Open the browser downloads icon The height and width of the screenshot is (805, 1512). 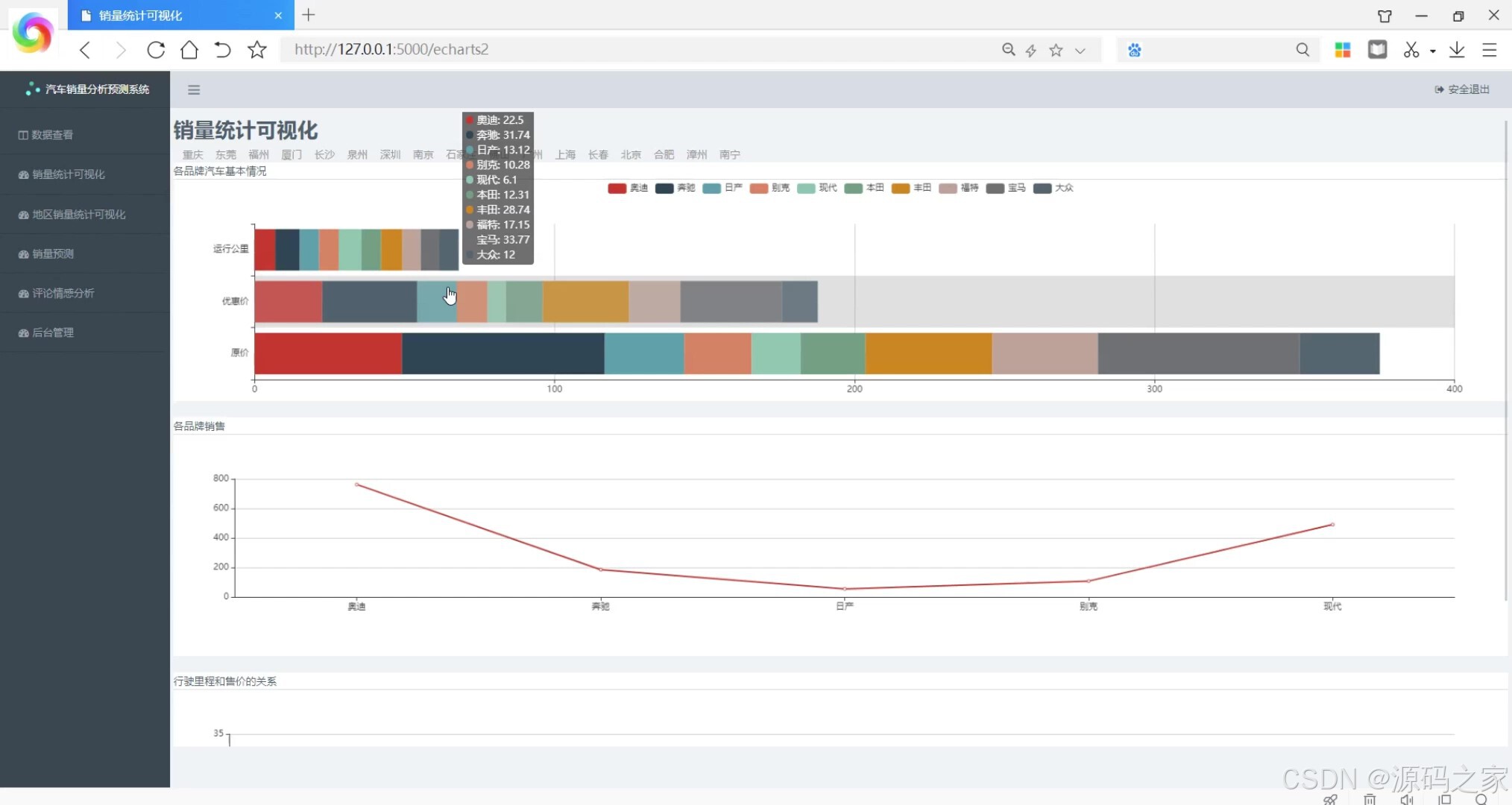pyautogui.click(x=1457, y=50)
